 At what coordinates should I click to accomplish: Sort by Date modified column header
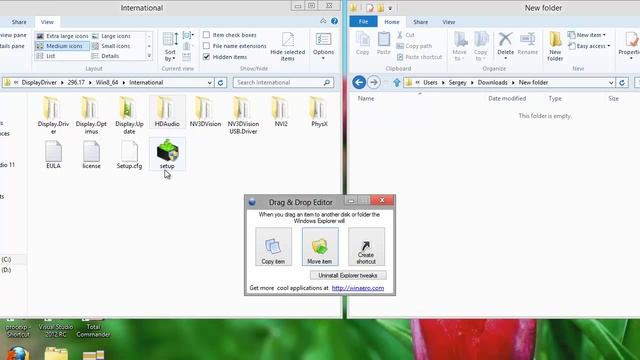pos(507,98)
